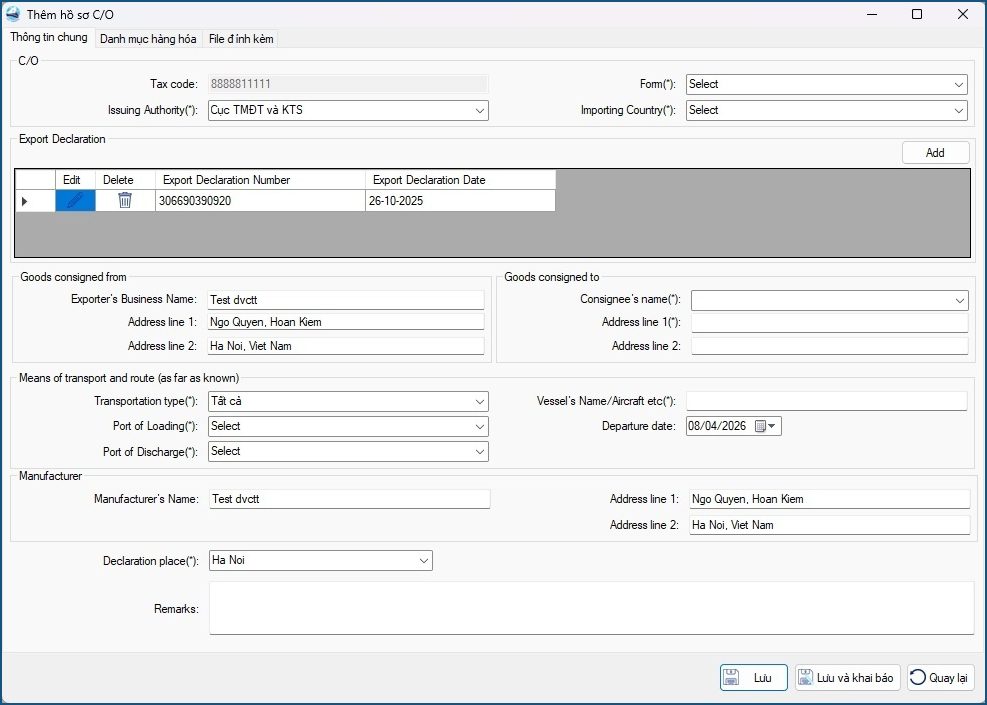Maximize the Thêm hồ sơ C/O window
This screenshot has width=987, height=705.
click(x=917, y=14)
